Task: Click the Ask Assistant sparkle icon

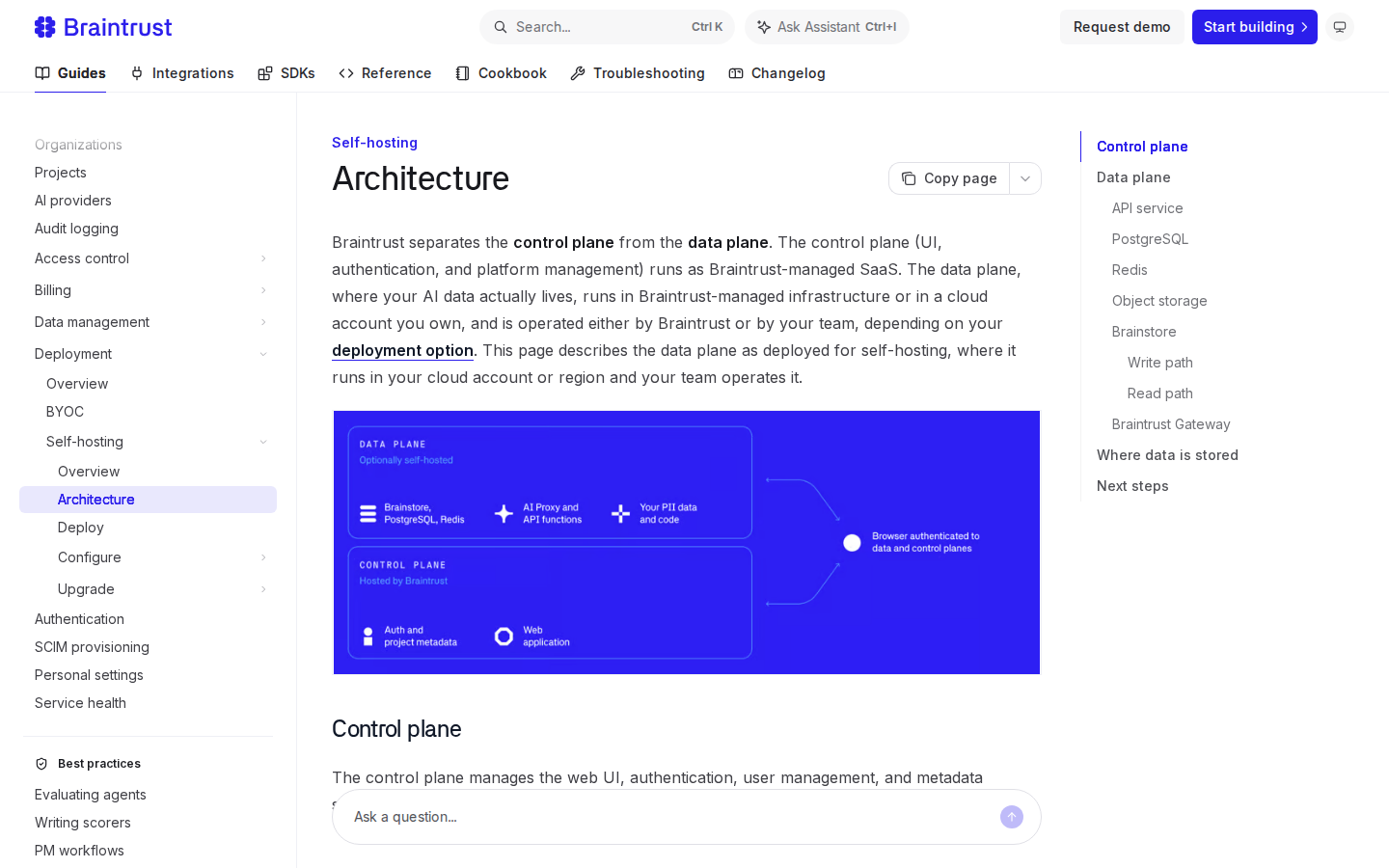Action: pos(764,27)
